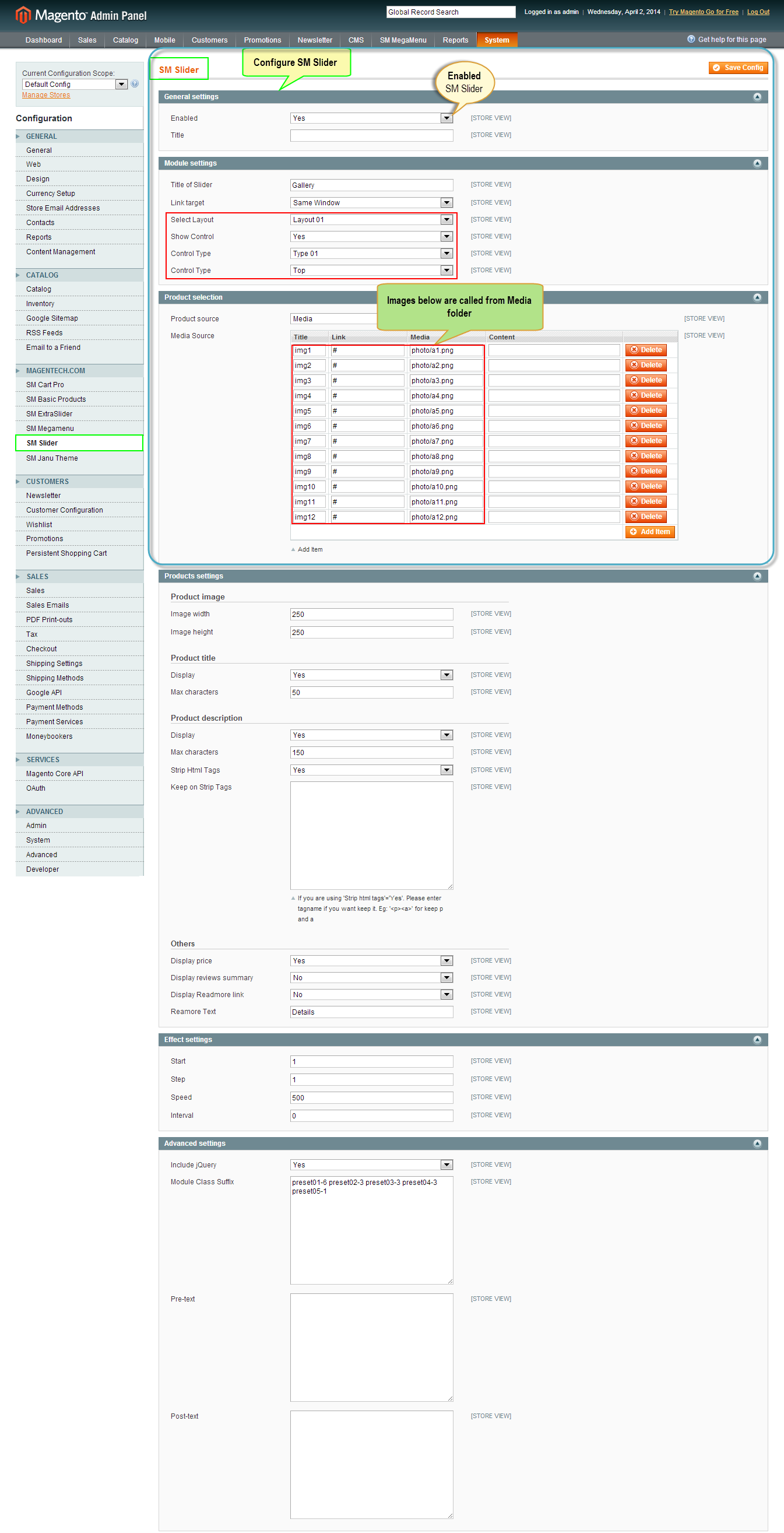Delete the img4 media row

tap(645, 395)
